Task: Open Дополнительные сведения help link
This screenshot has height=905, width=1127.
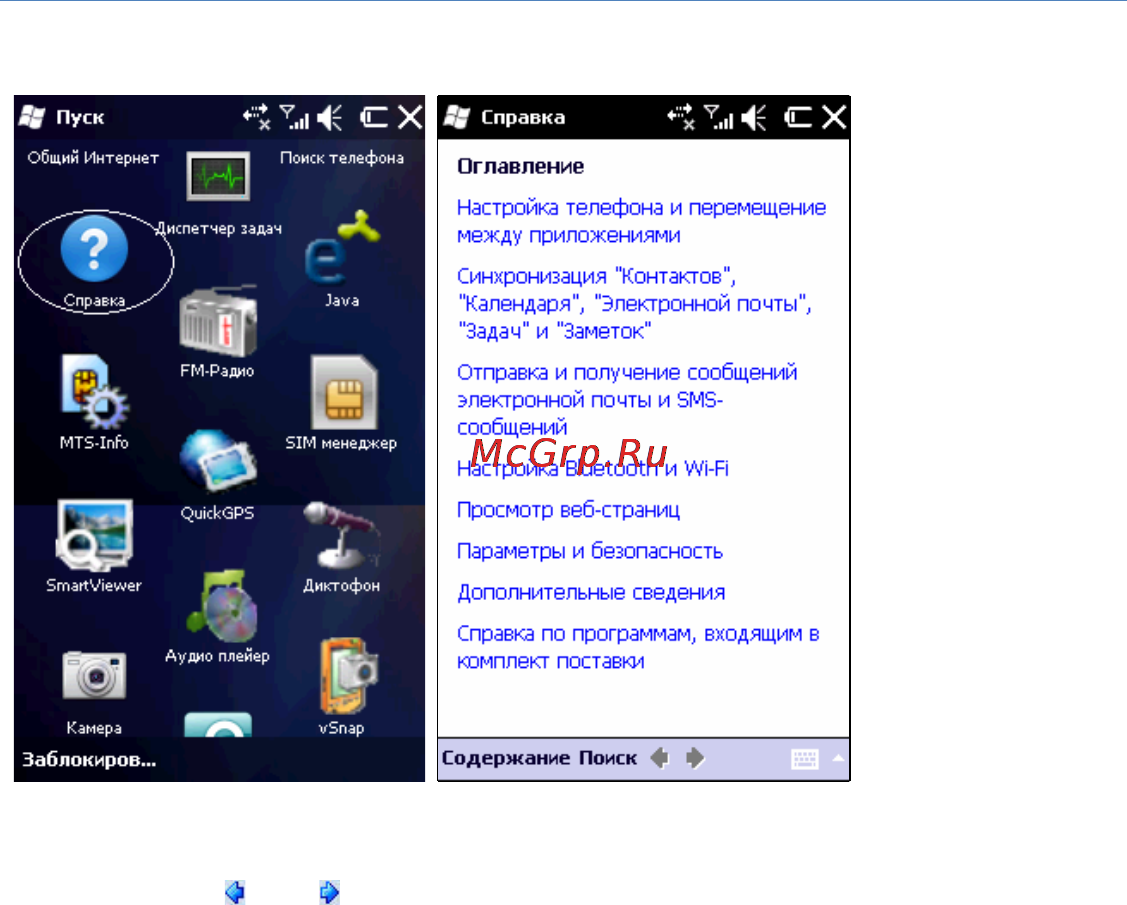Action: [x=591, y=593]
